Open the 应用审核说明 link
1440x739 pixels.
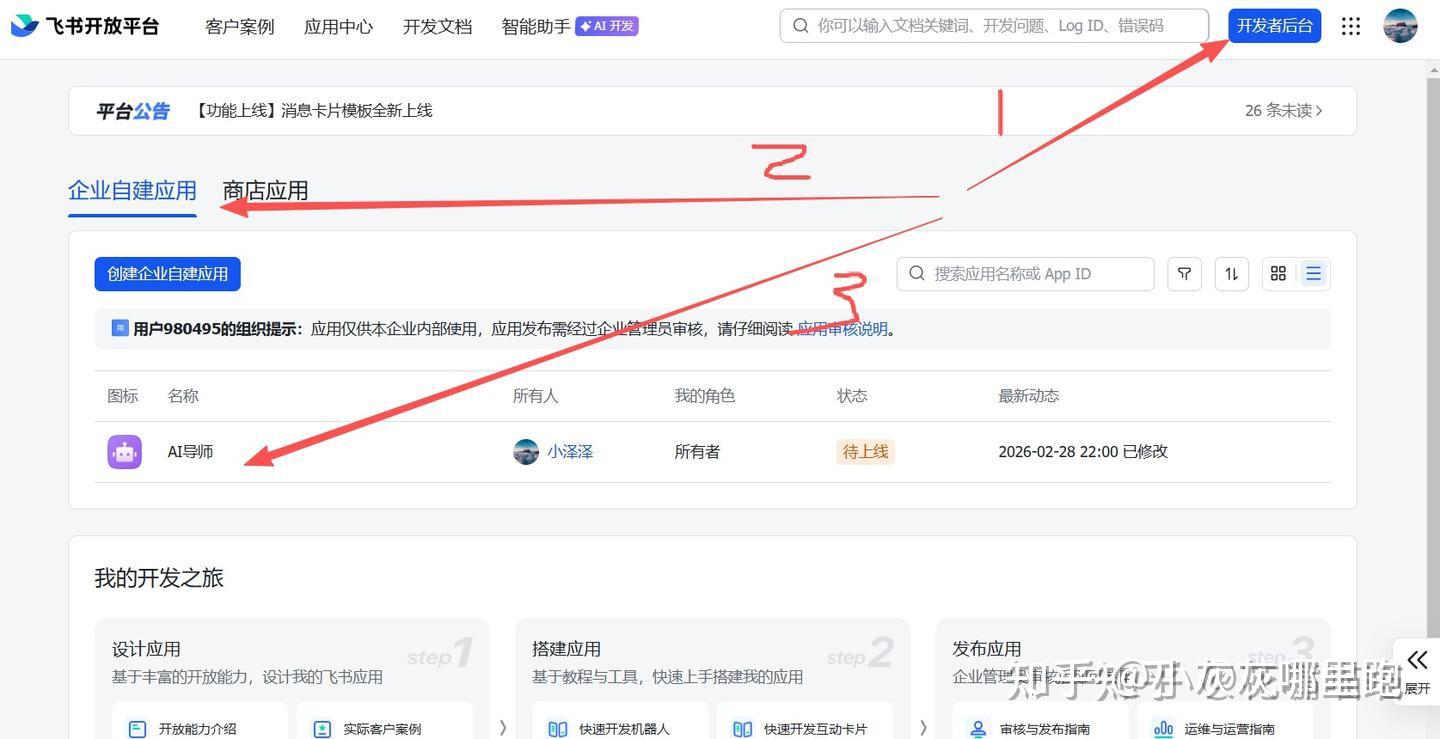tap(842, 329)
